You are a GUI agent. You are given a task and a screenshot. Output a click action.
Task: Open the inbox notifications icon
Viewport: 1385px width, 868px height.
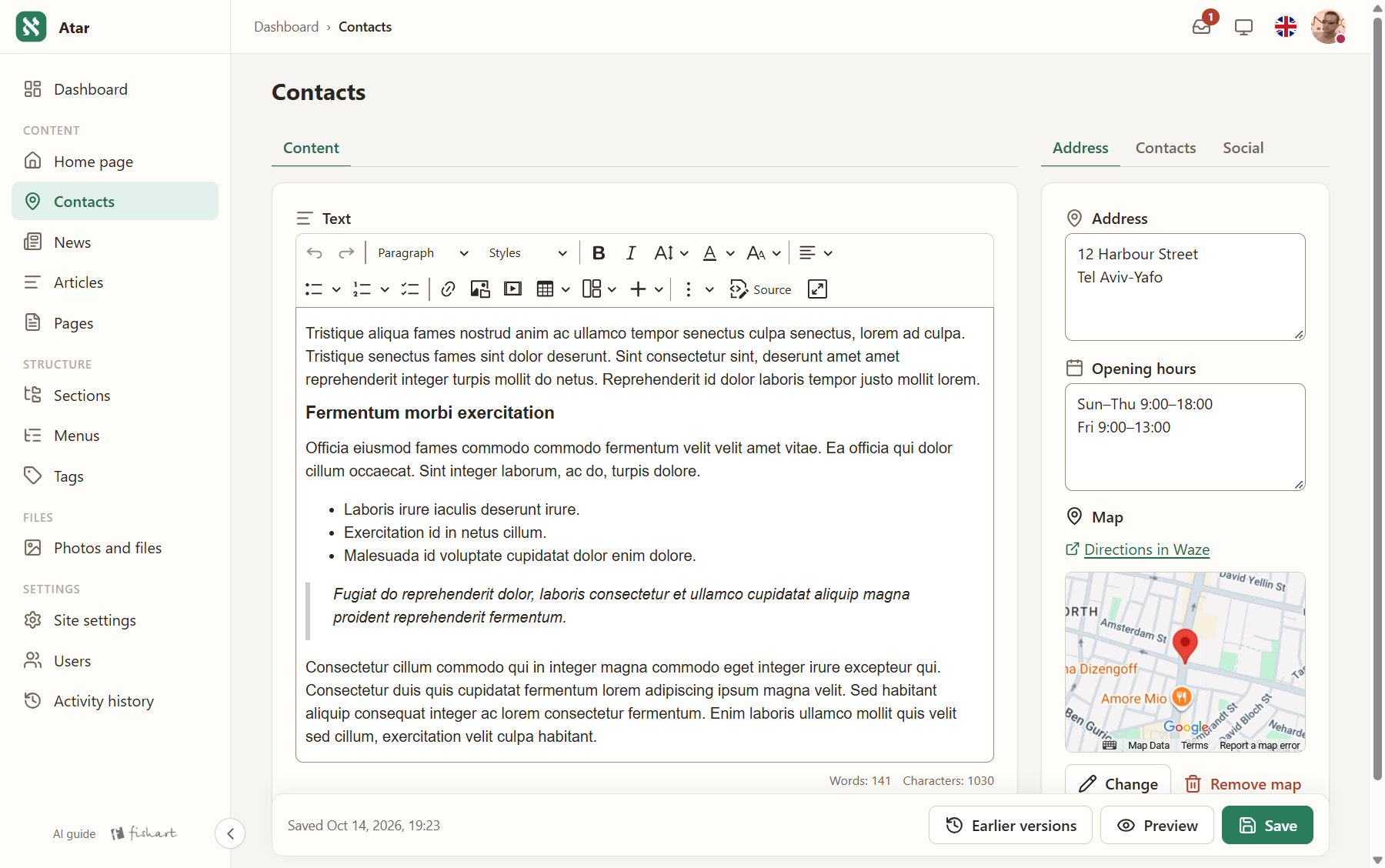pyautogui.click(x=1202, y=27)
